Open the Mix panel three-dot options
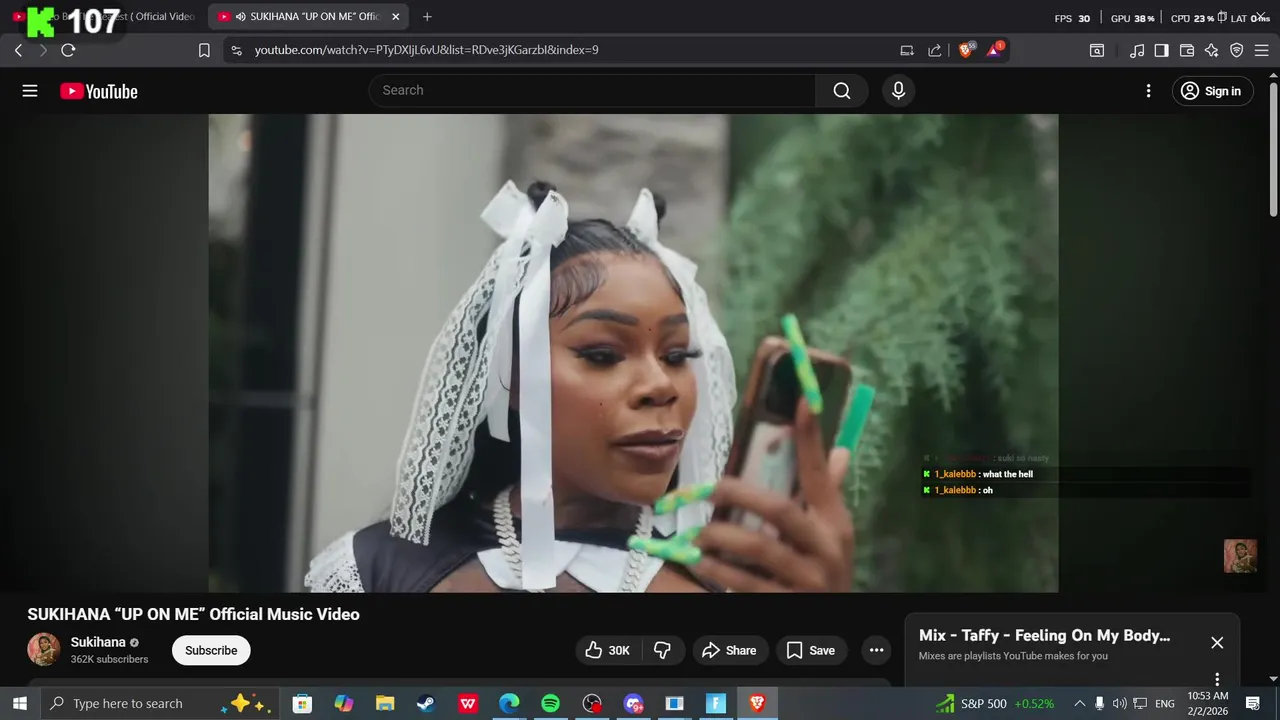This screenshot has width=1280, height=720. point(1217,679)
